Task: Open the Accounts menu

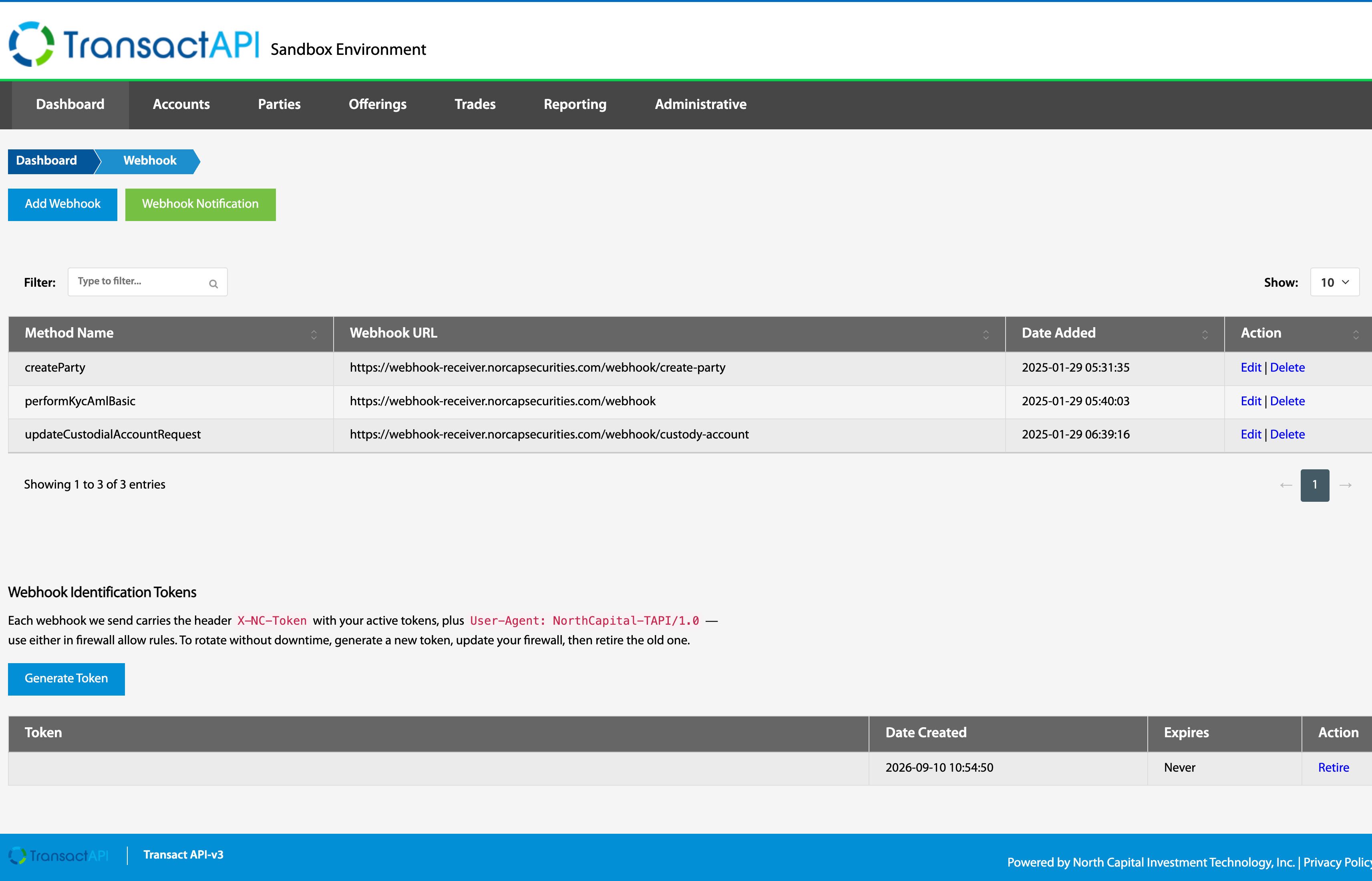Action: click(181, 104)
